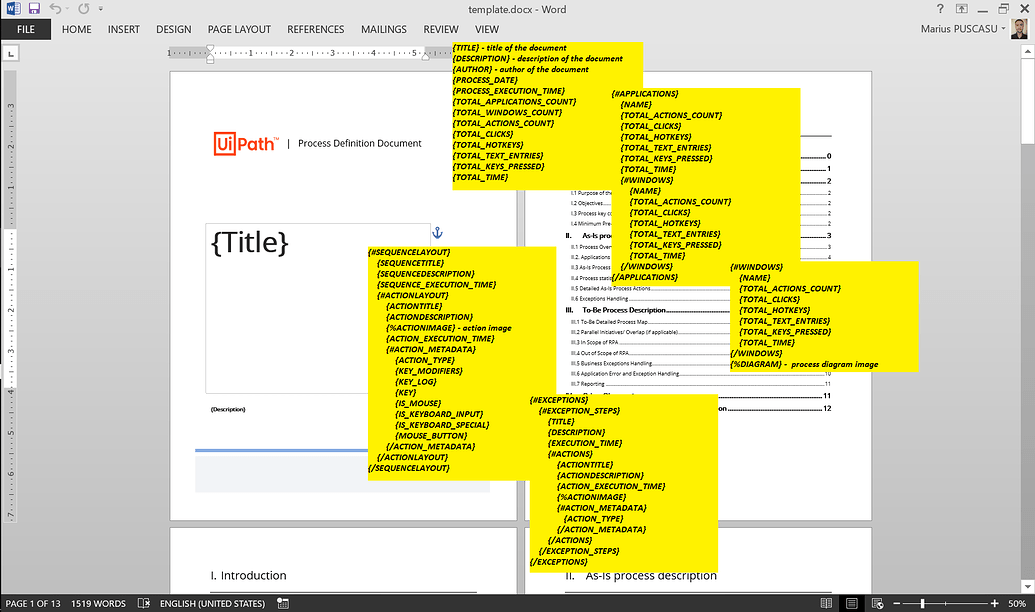Open the Proofing errors checker
This screenshot has width=1035, height=612.
143,602
